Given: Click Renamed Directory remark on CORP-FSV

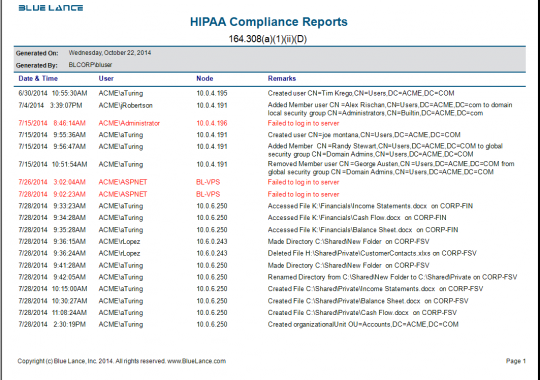Looking at the screenshot, I should (x=392, y=277).
